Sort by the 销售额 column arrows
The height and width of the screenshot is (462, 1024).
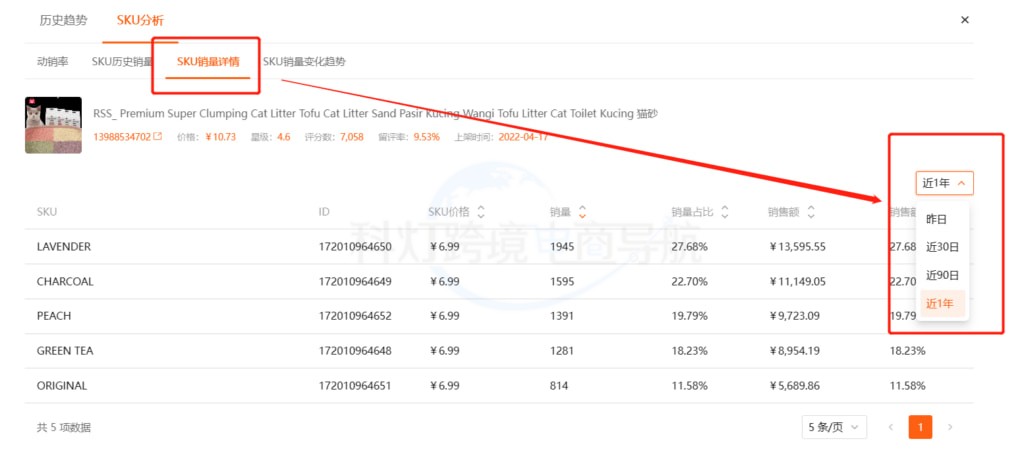[x=810, y=212]
